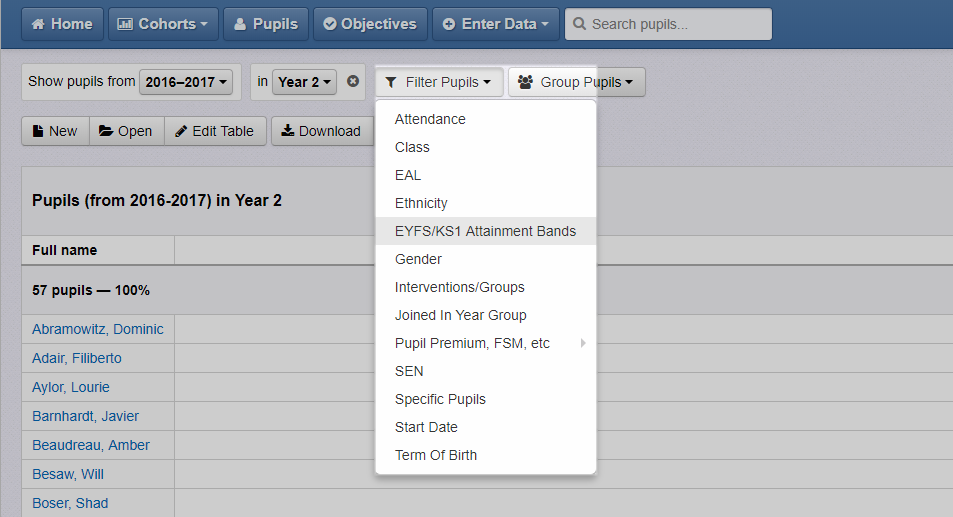The width and height of the screenshot is (953, 517).
Task: Choose Edit Table
Action: click(215, 131)
